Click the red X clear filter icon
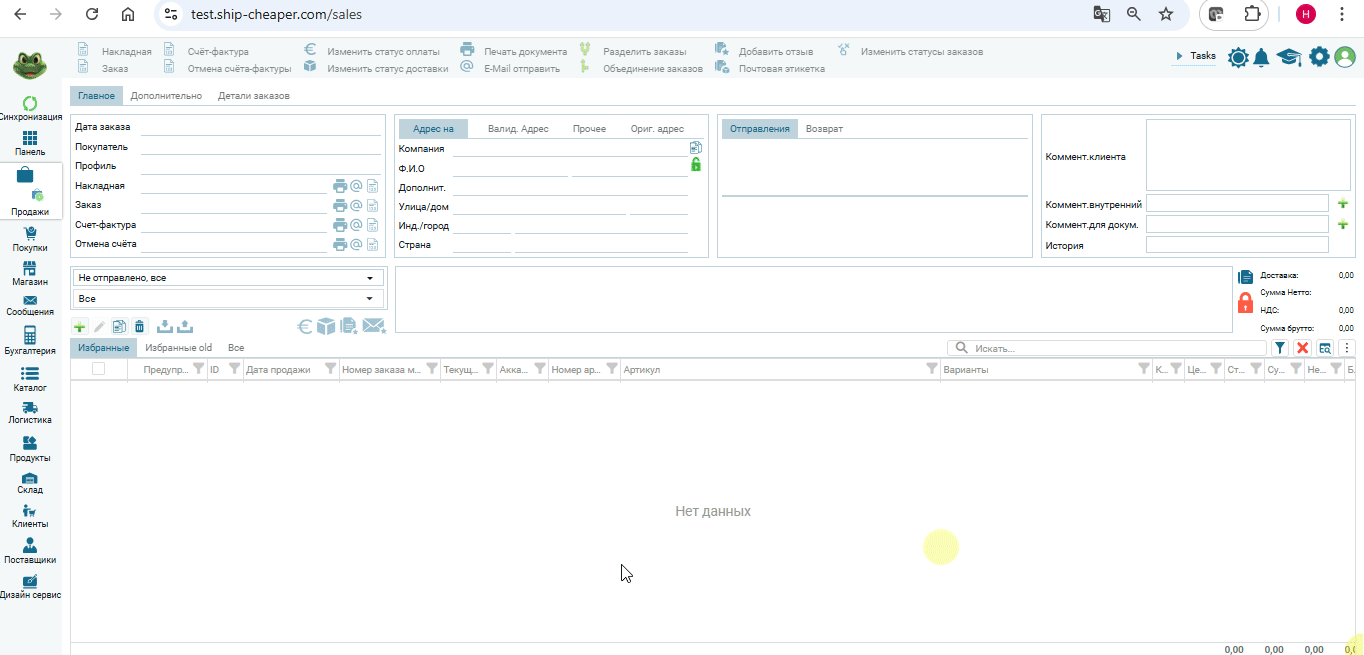The image size is (1364, 655). tap(1302, 348)
